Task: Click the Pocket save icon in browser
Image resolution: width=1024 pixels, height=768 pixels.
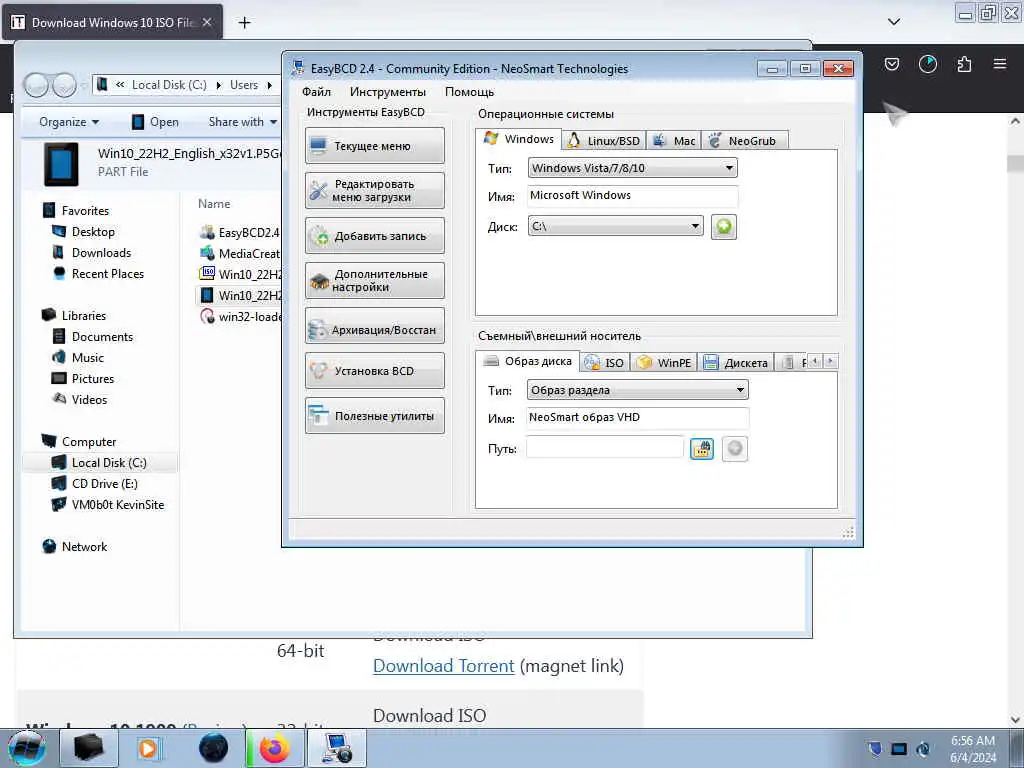Action: coord(891,64)
